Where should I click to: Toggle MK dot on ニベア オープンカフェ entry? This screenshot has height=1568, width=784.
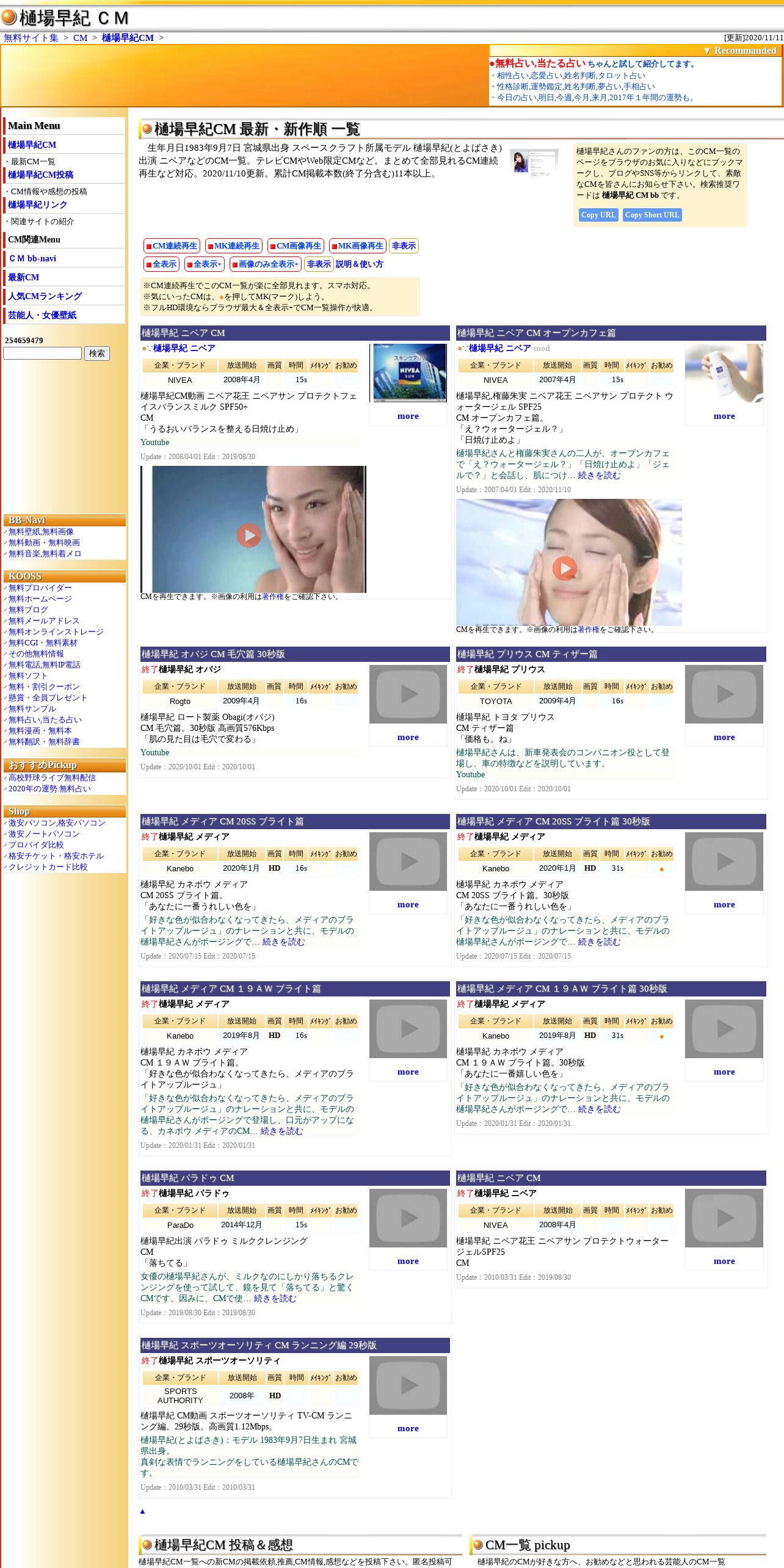tap(460, 349)
